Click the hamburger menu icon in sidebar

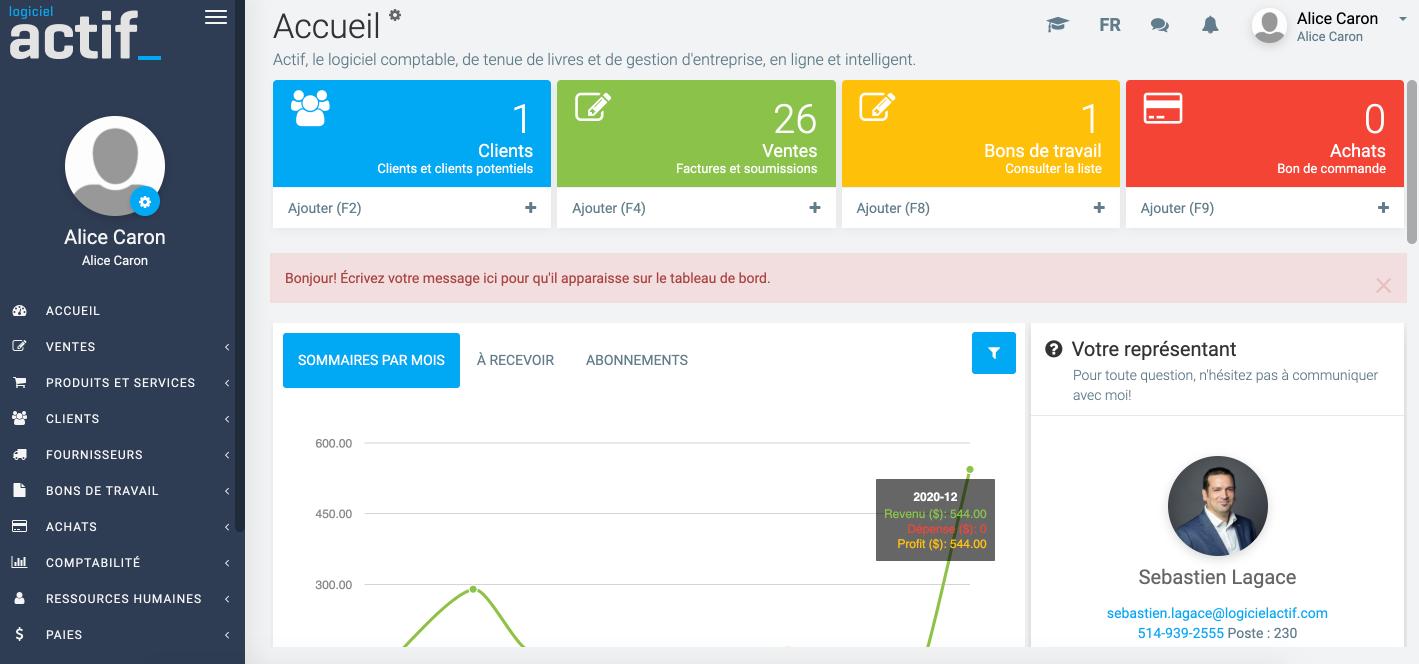tap(215, 17)
